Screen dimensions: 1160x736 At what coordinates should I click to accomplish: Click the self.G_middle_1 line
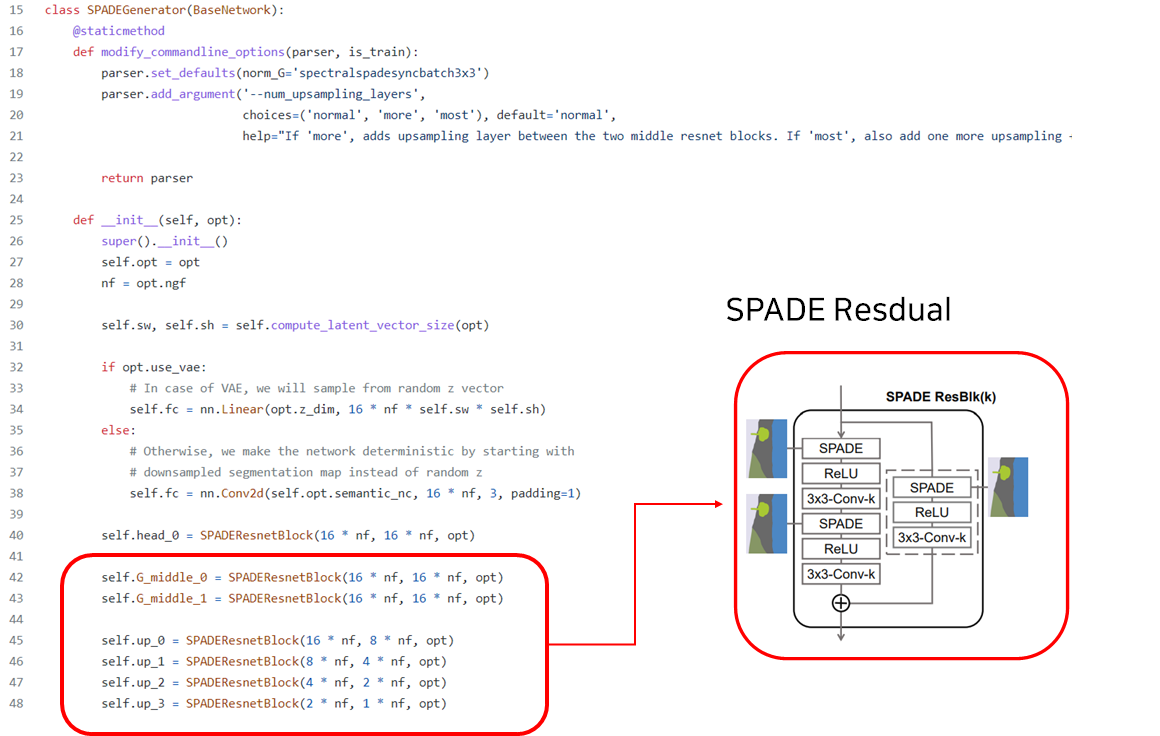click(302, 598)
